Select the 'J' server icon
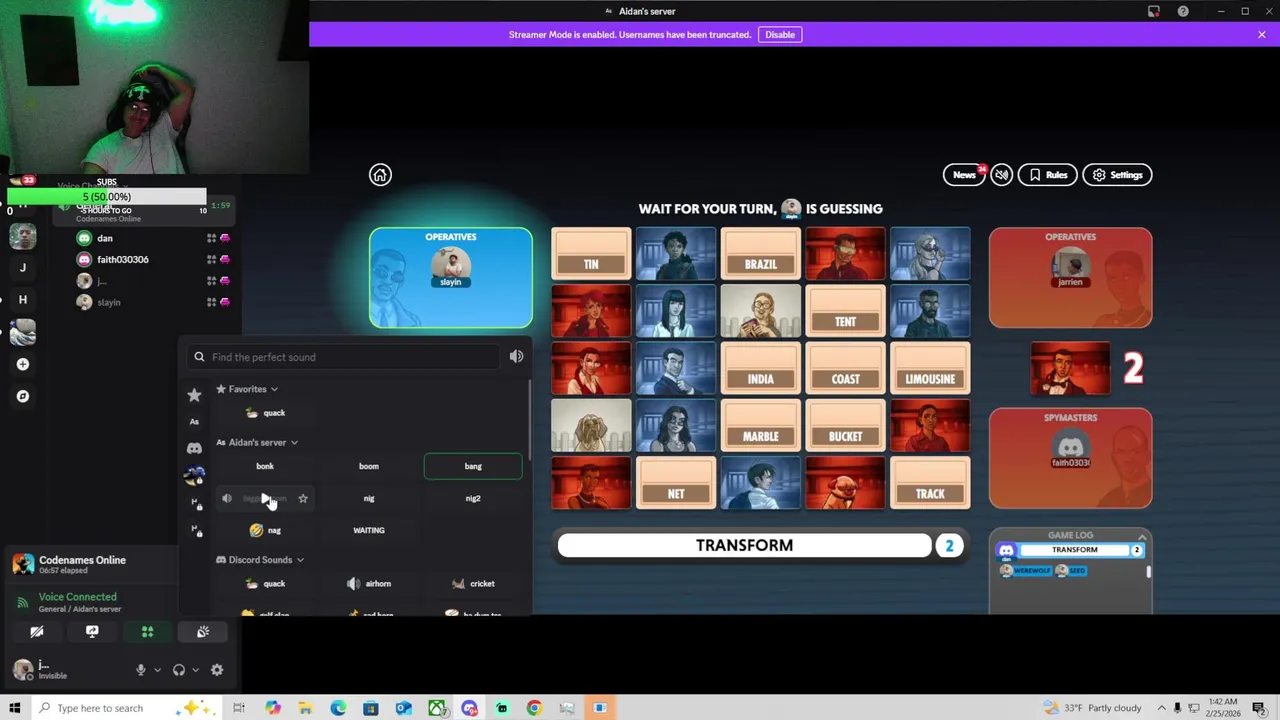1280x720 pixels. click(23, 267)
